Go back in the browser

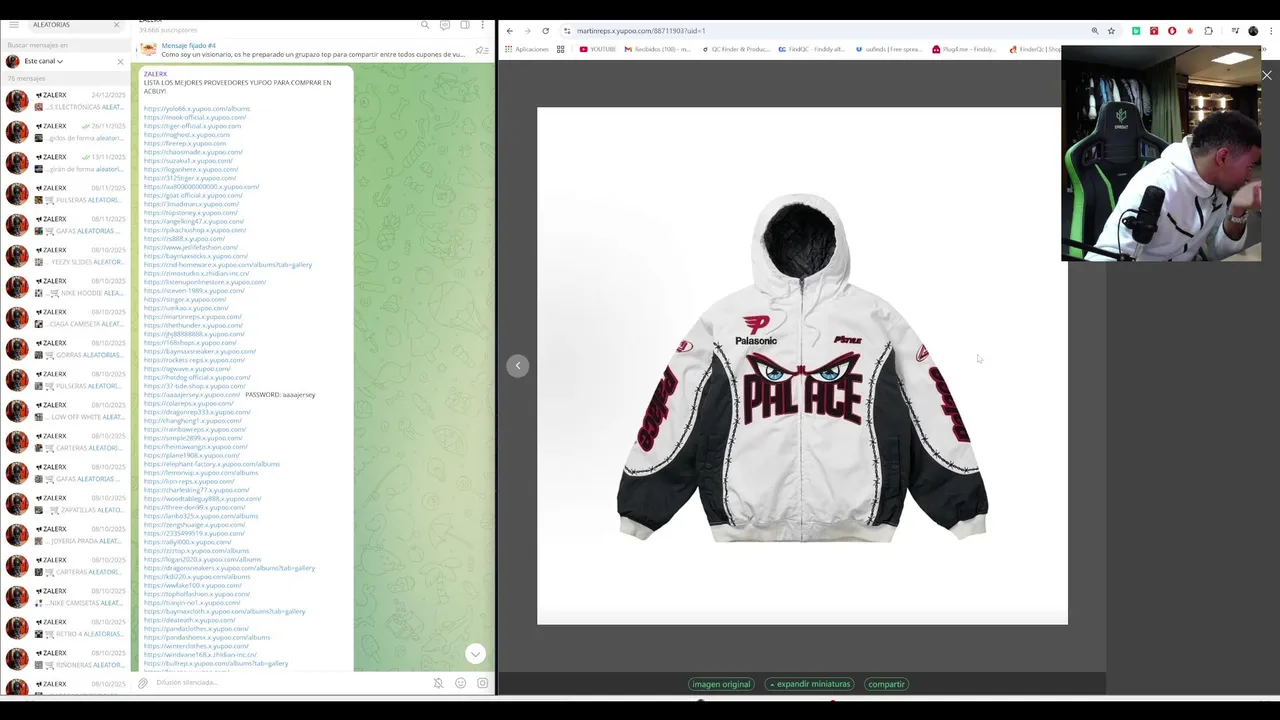pyautogui.click(x=509, y=31)
